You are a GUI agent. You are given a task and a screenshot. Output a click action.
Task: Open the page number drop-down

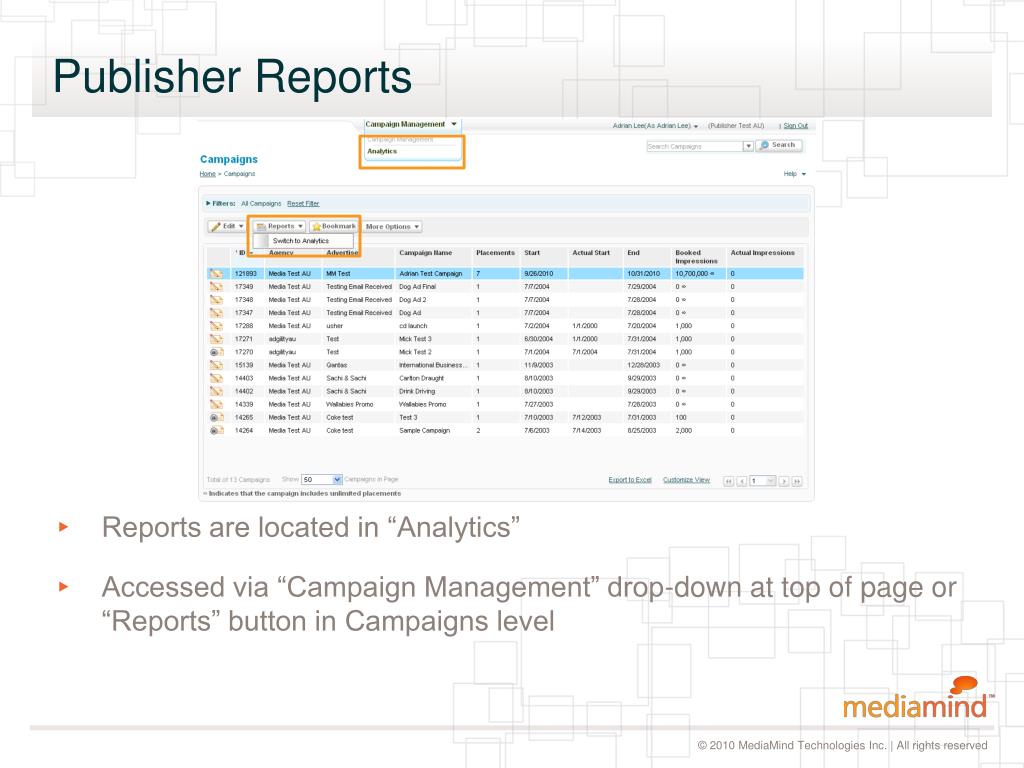(x=762, y=481)
